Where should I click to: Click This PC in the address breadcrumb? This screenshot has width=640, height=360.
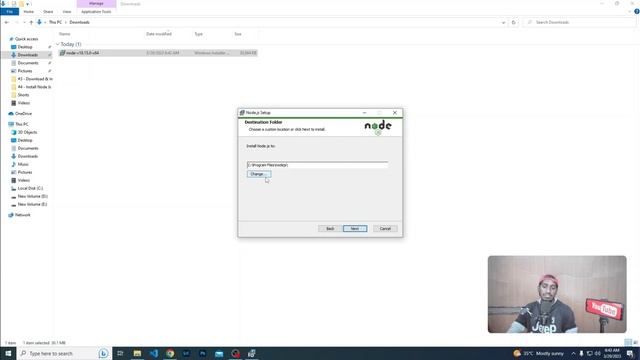pos(56,22)
